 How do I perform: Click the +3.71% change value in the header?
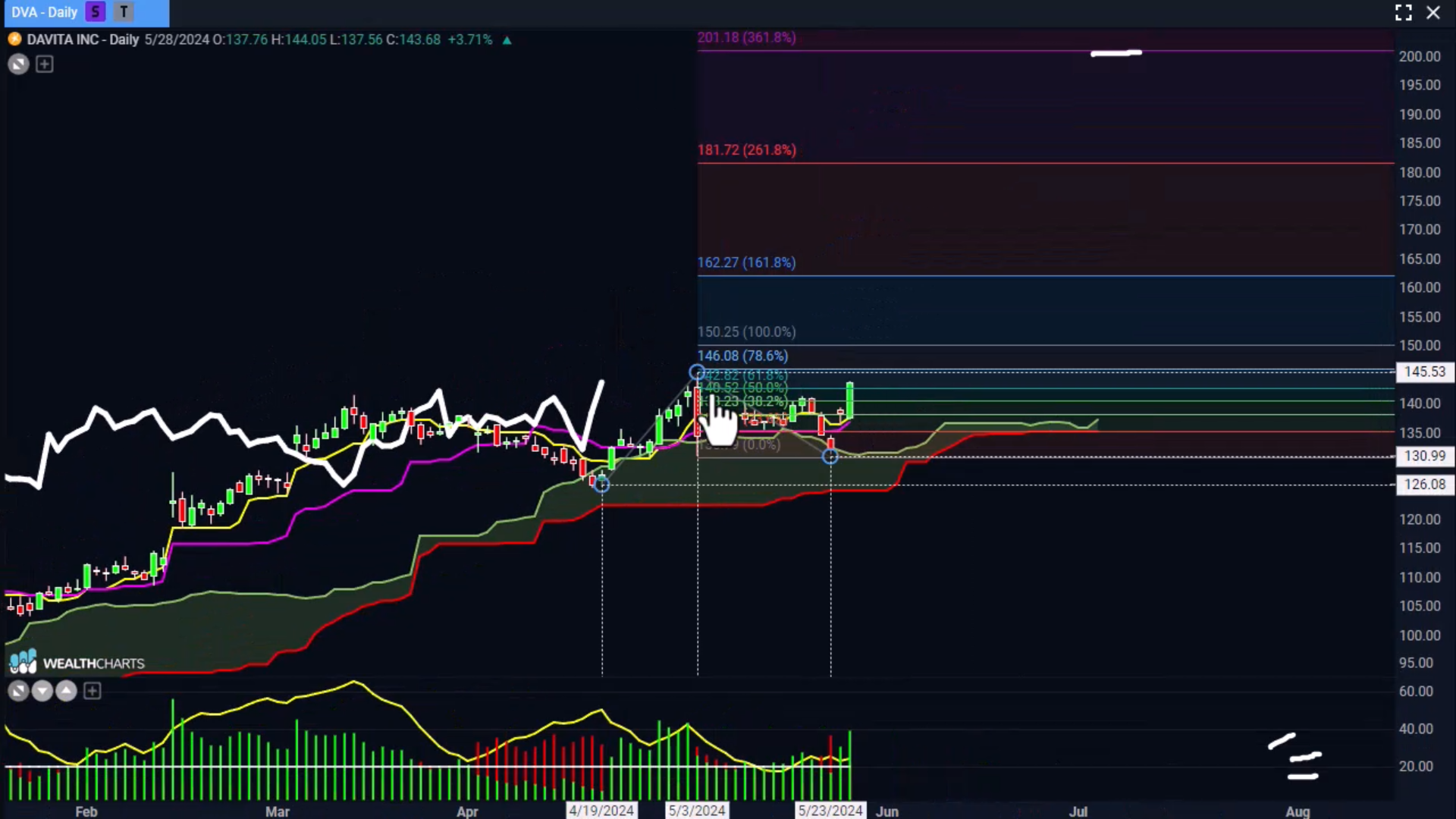(470, 39)
